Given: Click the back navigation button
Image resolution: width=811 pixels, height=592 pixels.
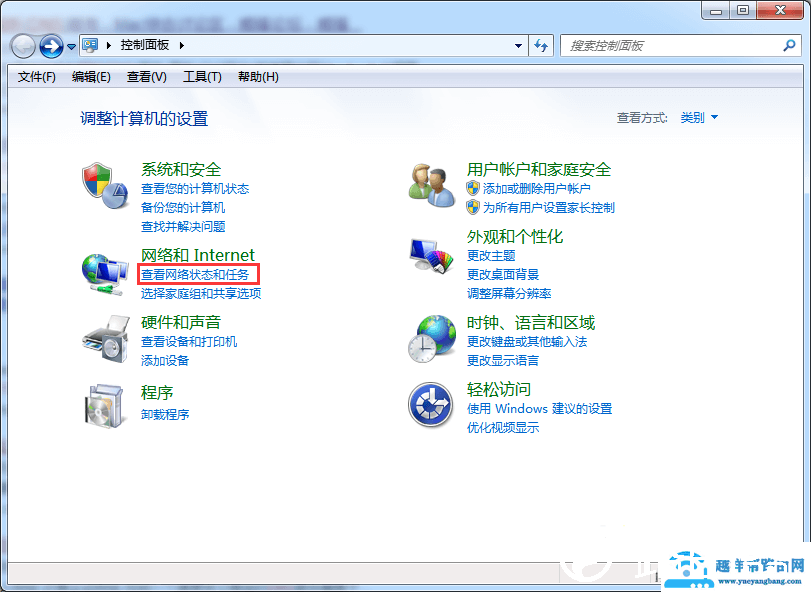Looking at the screenshot, I should (x=22, y=45).
